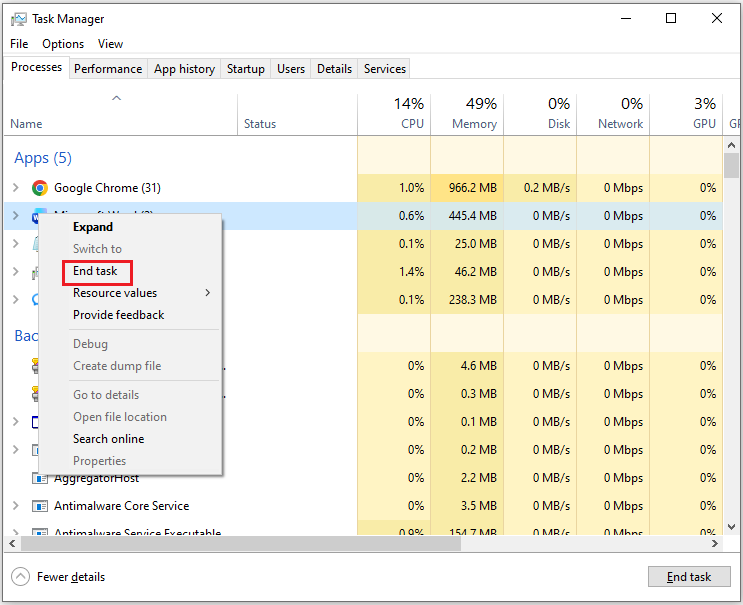
Task: Expand the app row showing 25.0 MB memory
Action: pyautogui.click(x=16, y=244)
